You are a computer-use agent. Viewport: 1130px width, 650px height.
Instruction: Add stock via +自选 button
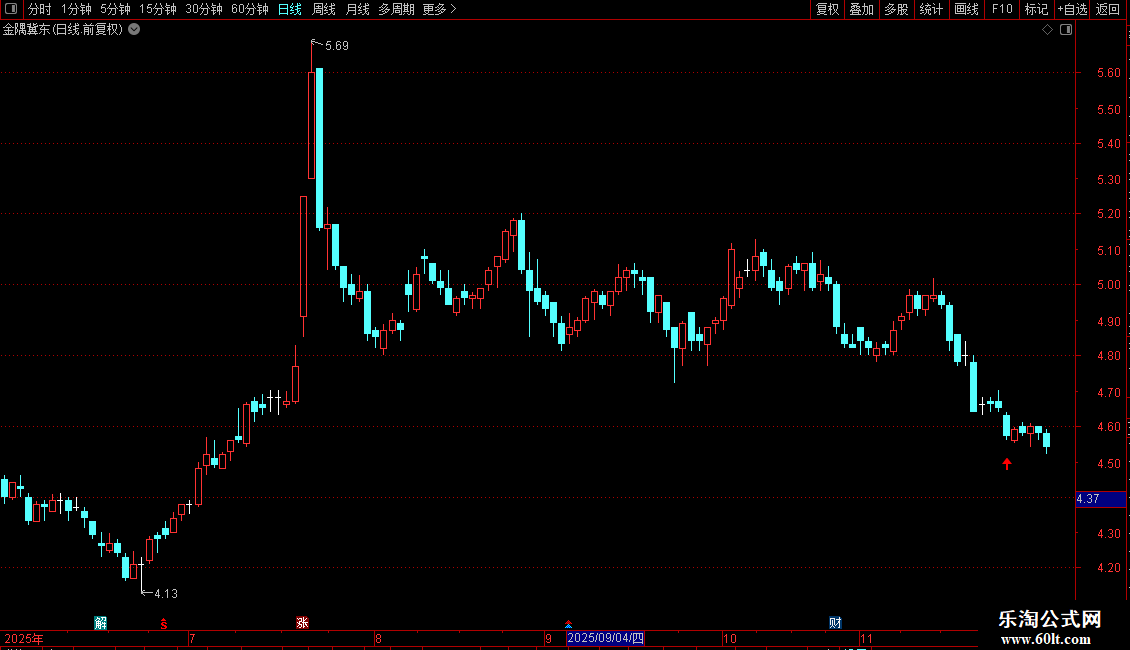(1072, 9)
